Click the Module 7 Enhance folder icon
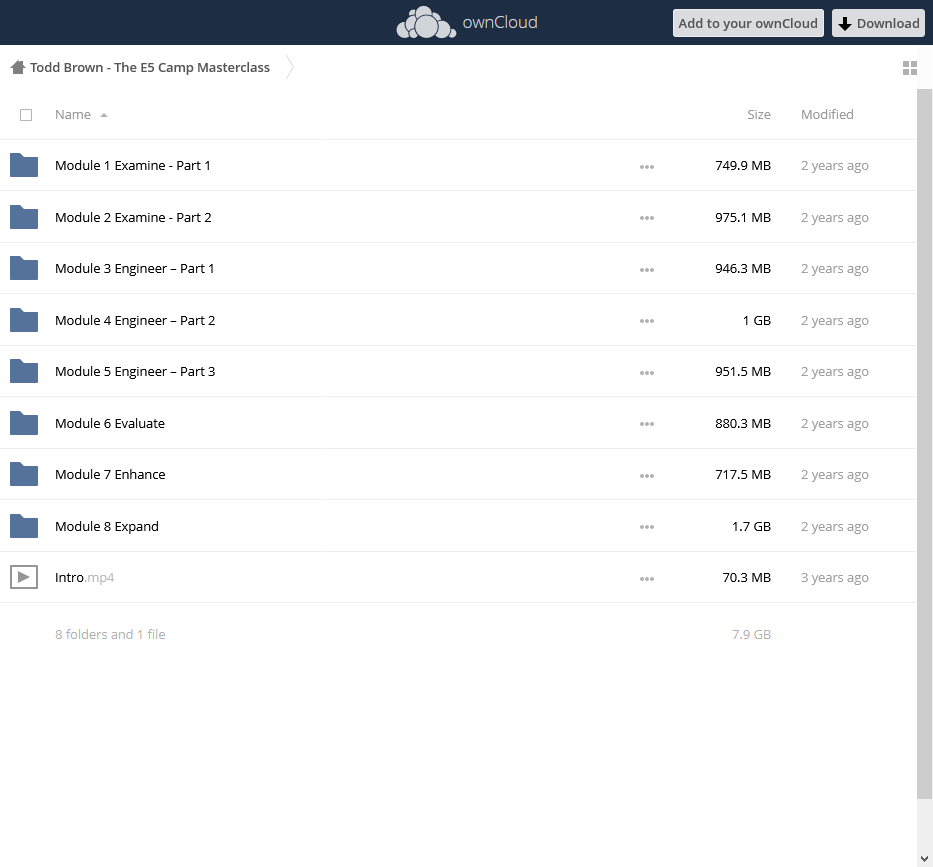Image resolution: width=933 pixels, height=867 pixels. click(x=24, y=474)
